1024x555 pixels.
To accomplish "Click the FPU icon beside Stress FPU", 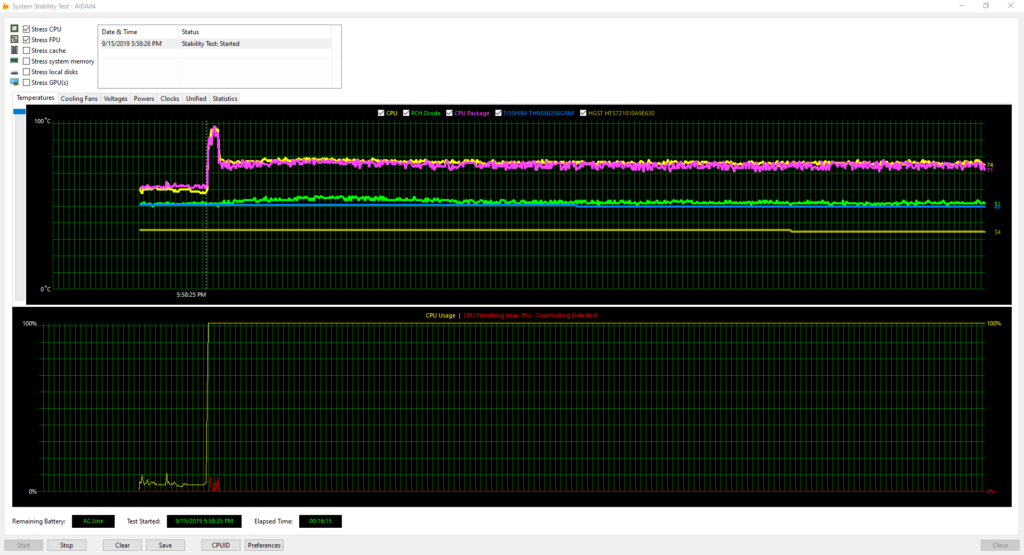I will (14, 40).
